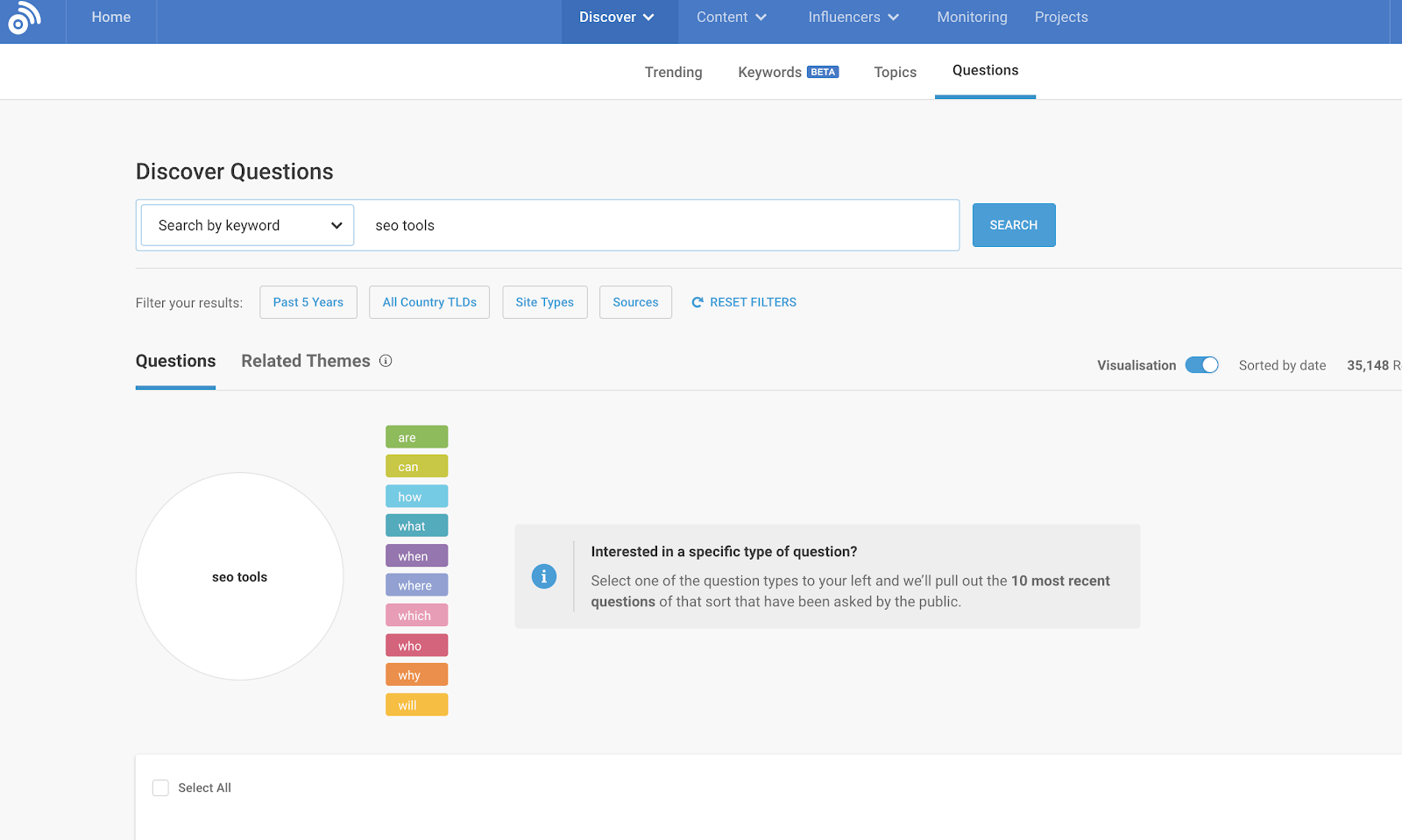
Task: Click the SEARCH button
Action: 1014,225
